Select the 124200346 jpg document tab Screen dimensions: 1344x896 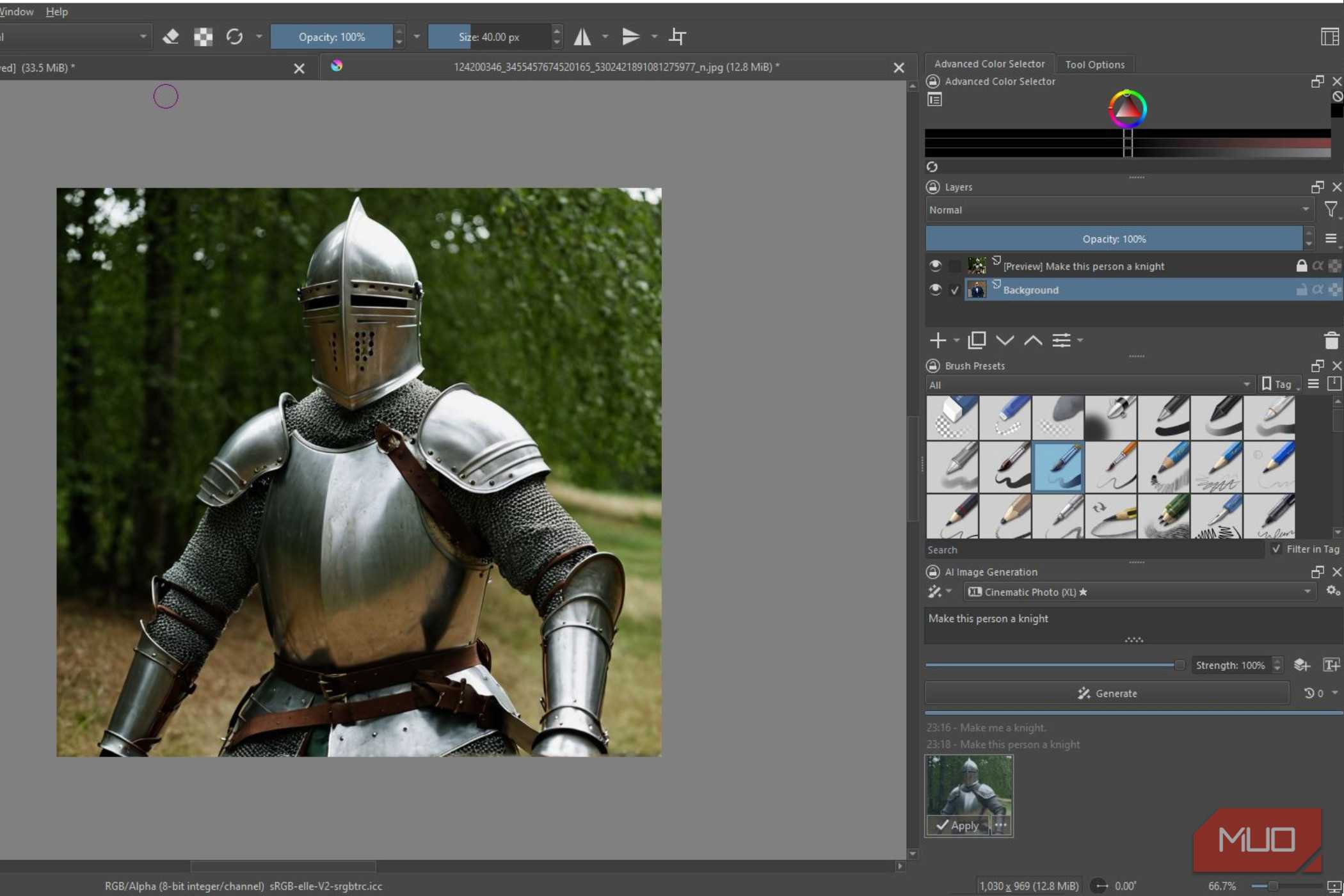(x=616, y=67)
